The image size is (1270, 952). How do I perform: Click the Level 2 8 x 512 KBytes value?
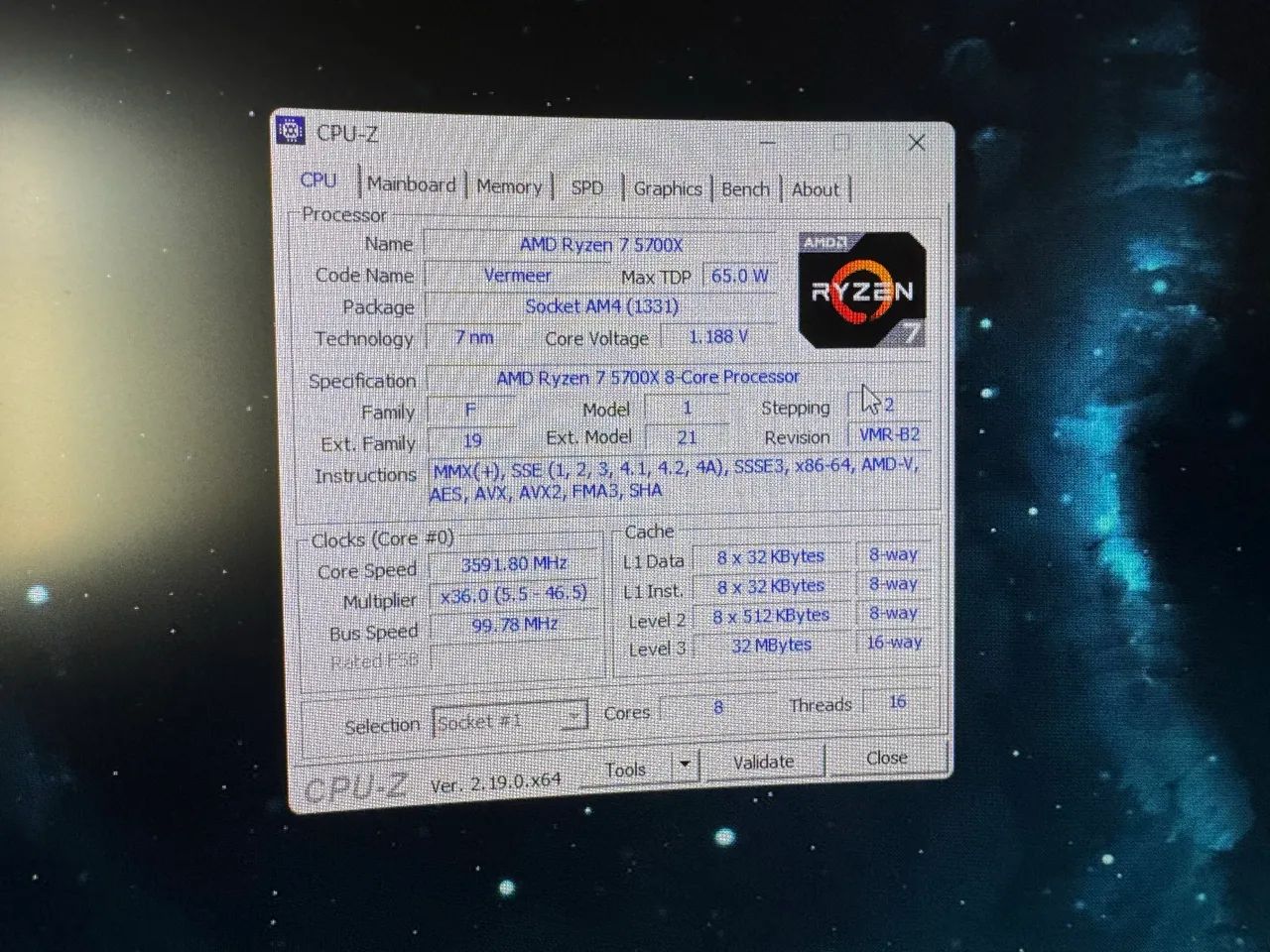tap(771, 616)
